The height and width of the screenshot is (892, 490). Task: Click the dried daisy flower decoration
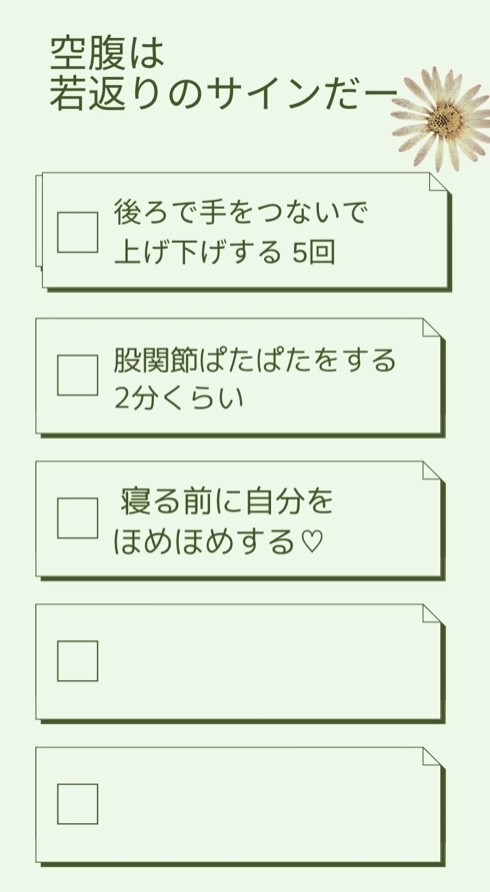(x=443, y=118)
